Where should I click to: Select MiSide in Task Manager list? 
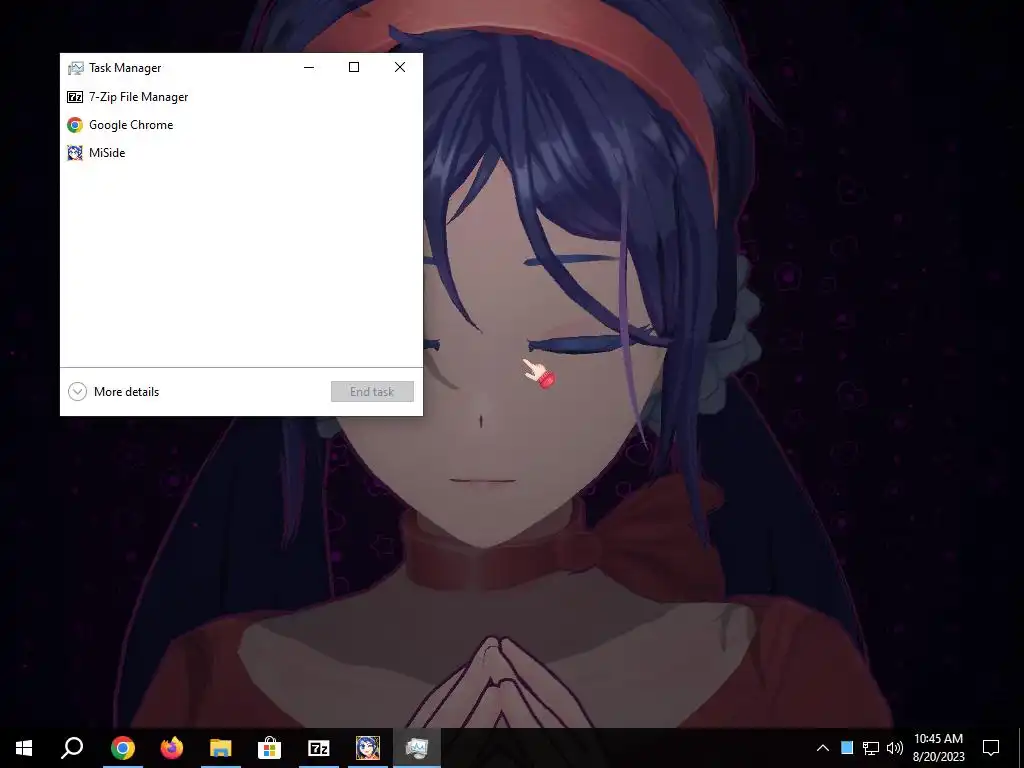coord(241,153)
